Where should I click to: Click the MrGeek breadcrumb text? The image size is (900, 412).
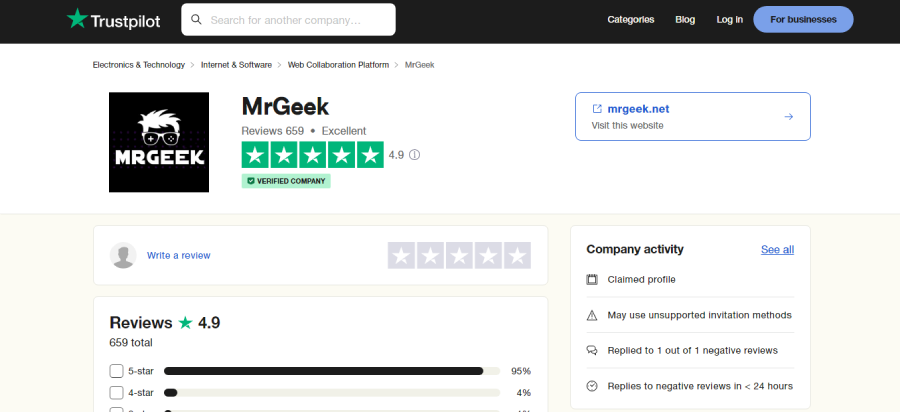(x=420, y=65)
